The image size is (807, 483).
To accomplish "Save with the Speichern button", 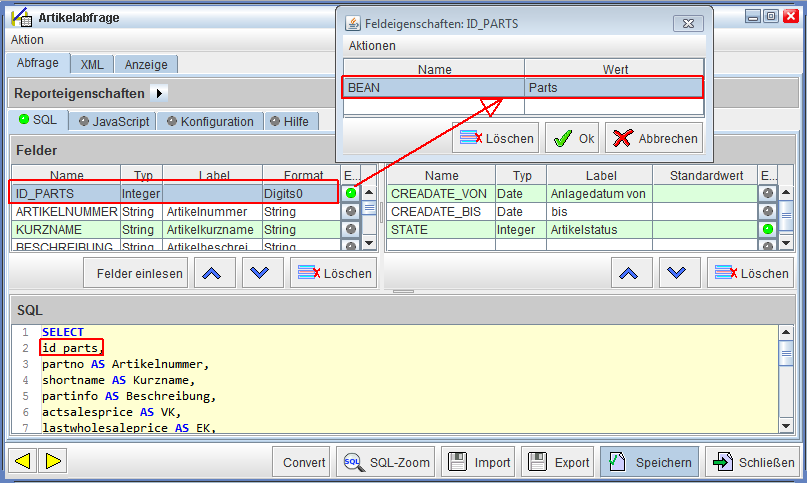I will coord(650,462).
